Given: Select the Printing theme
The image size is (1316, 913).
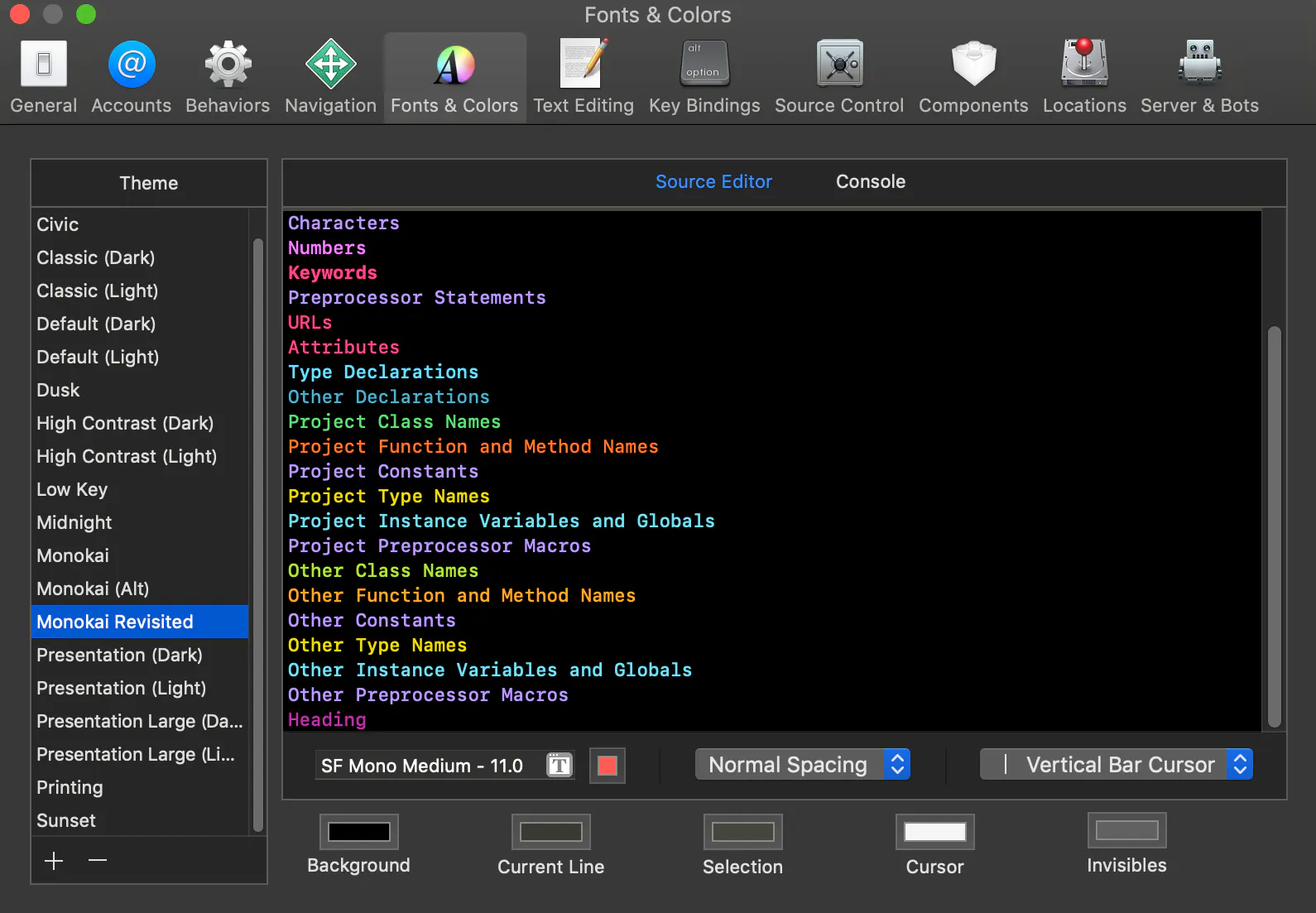Looking at the screenshot, I should [x=140, y=787].
